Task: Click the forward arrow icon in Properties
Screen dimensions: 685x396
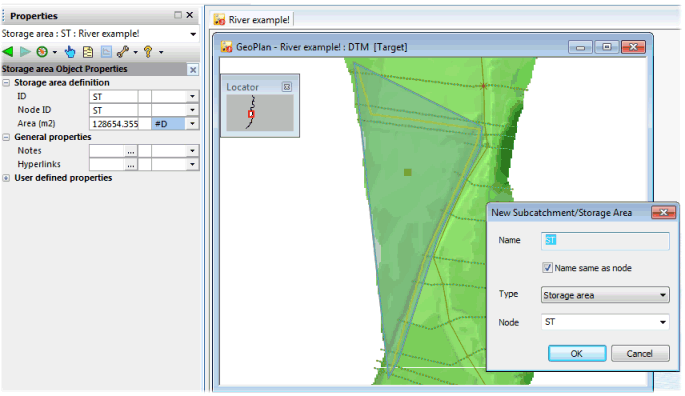Action: tap(25, 52)
